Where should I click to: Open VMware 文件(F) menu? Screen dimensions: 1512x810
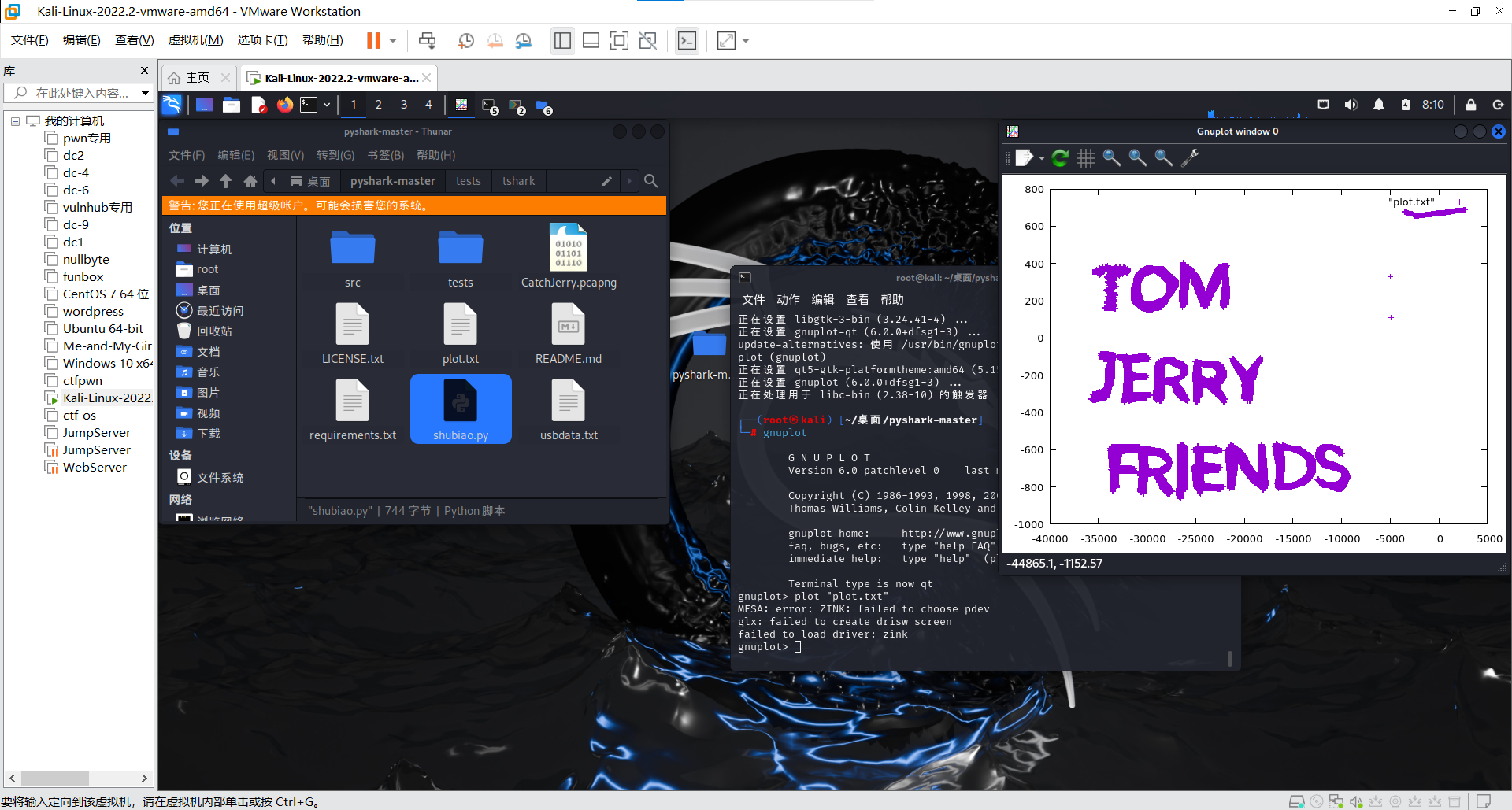click(30, 40)
